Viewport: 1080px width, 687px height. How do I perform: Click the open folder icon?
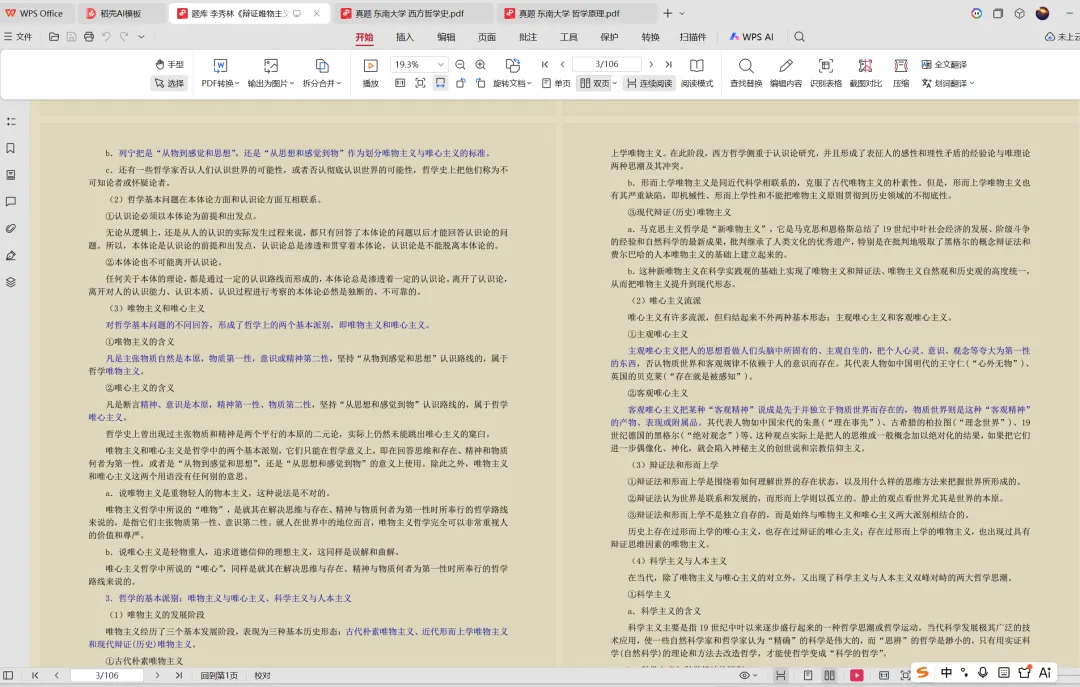[54, 37]
